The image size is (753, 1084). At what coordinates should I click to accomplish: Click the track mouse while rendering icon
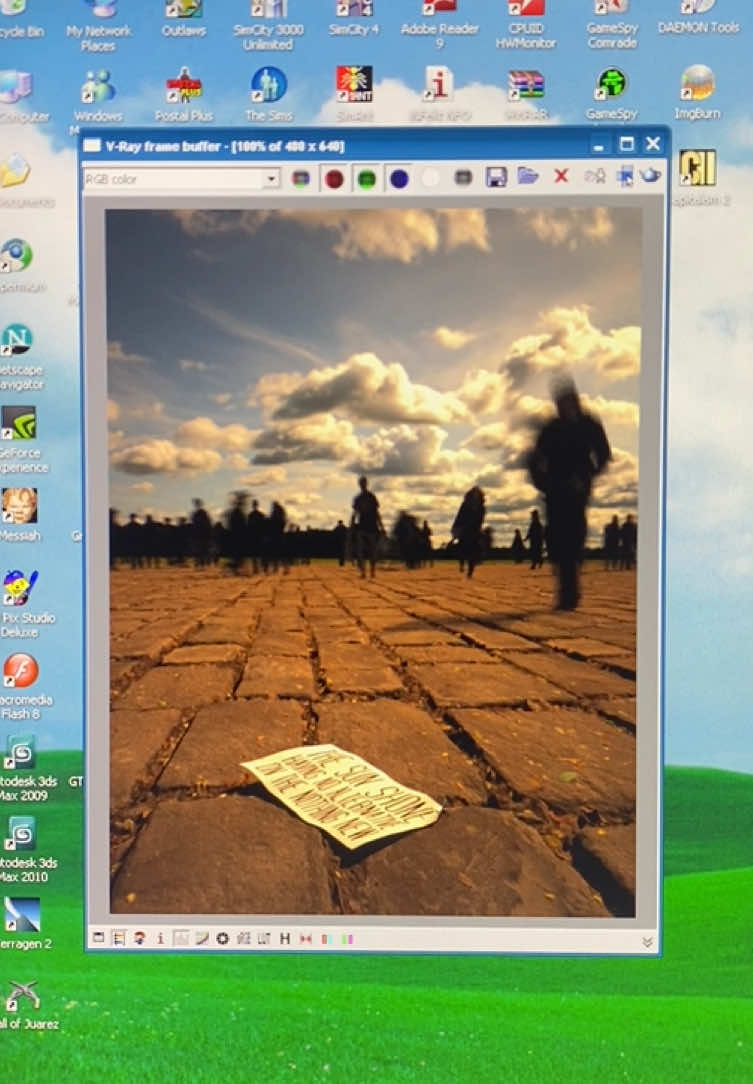624,176
